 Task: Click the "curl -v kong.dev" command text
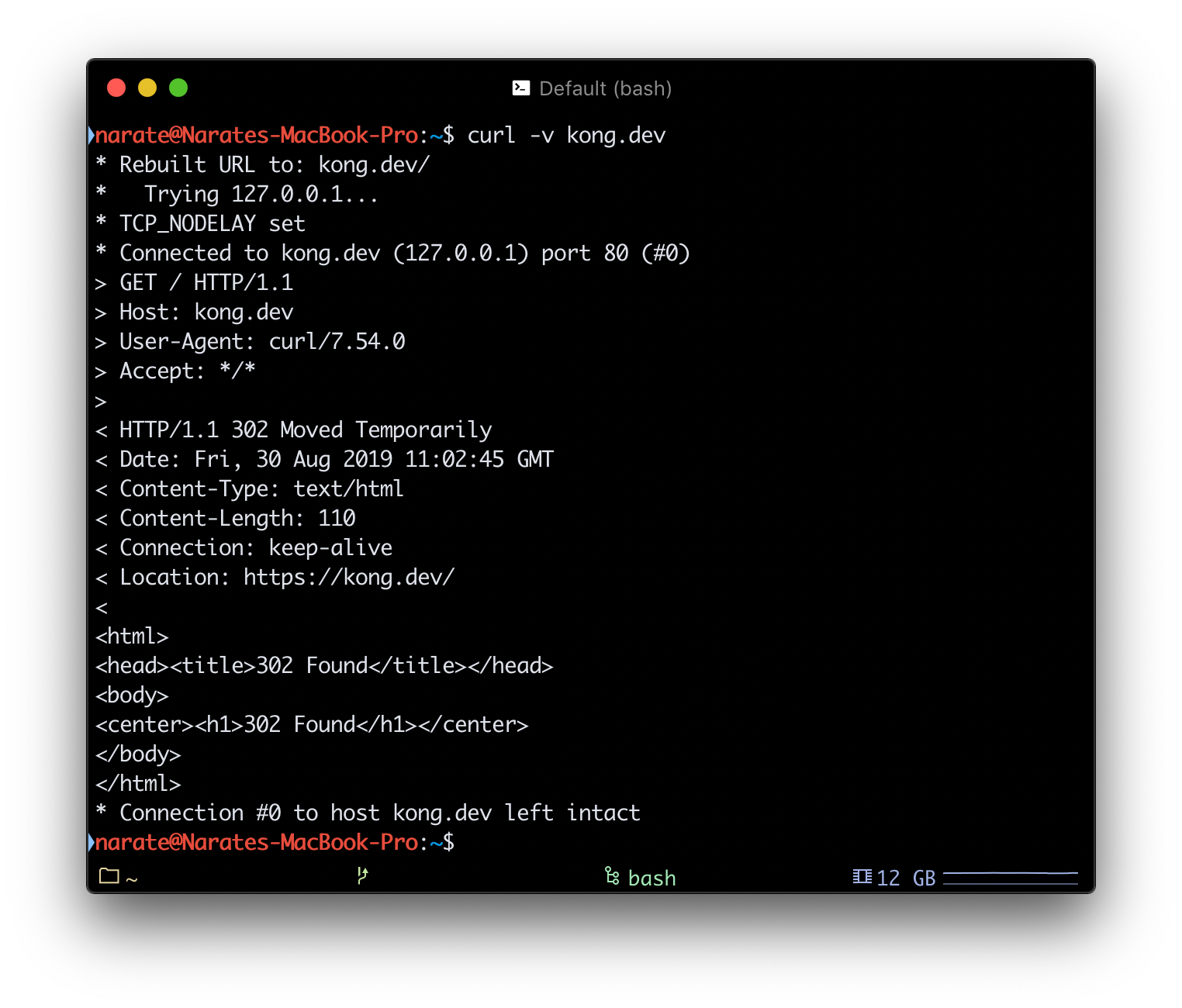566,135
